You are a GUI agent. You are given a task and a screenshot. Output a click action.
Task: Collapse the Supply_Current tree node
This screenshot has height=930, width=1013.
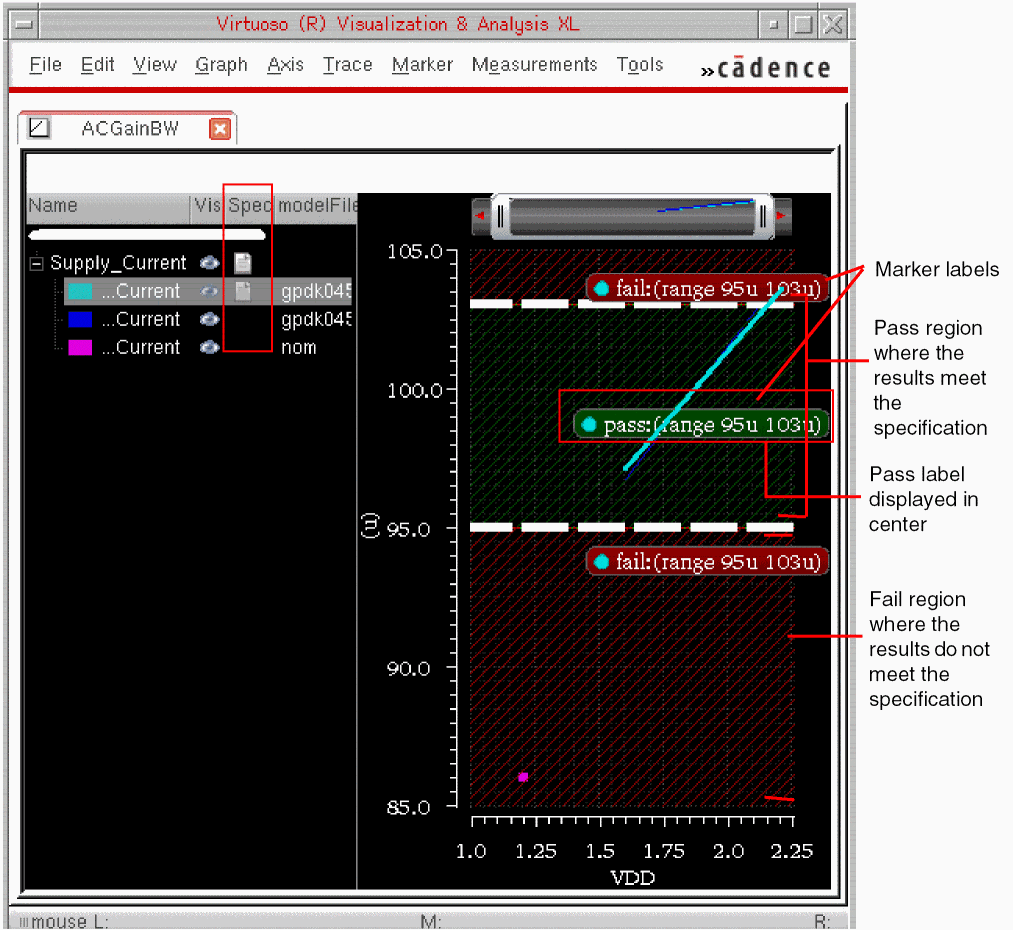pos(37,263)
